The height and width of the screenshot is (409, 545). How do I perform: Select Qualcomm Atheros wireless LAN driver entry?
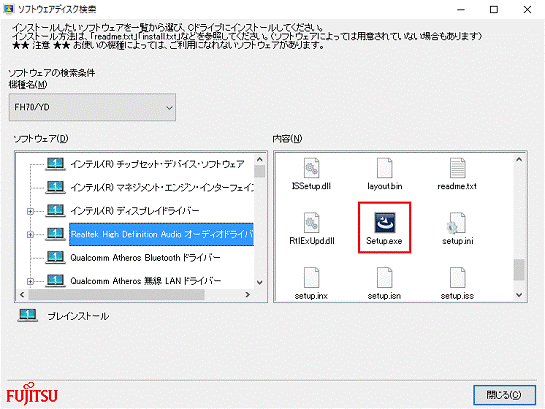(145, 280)
